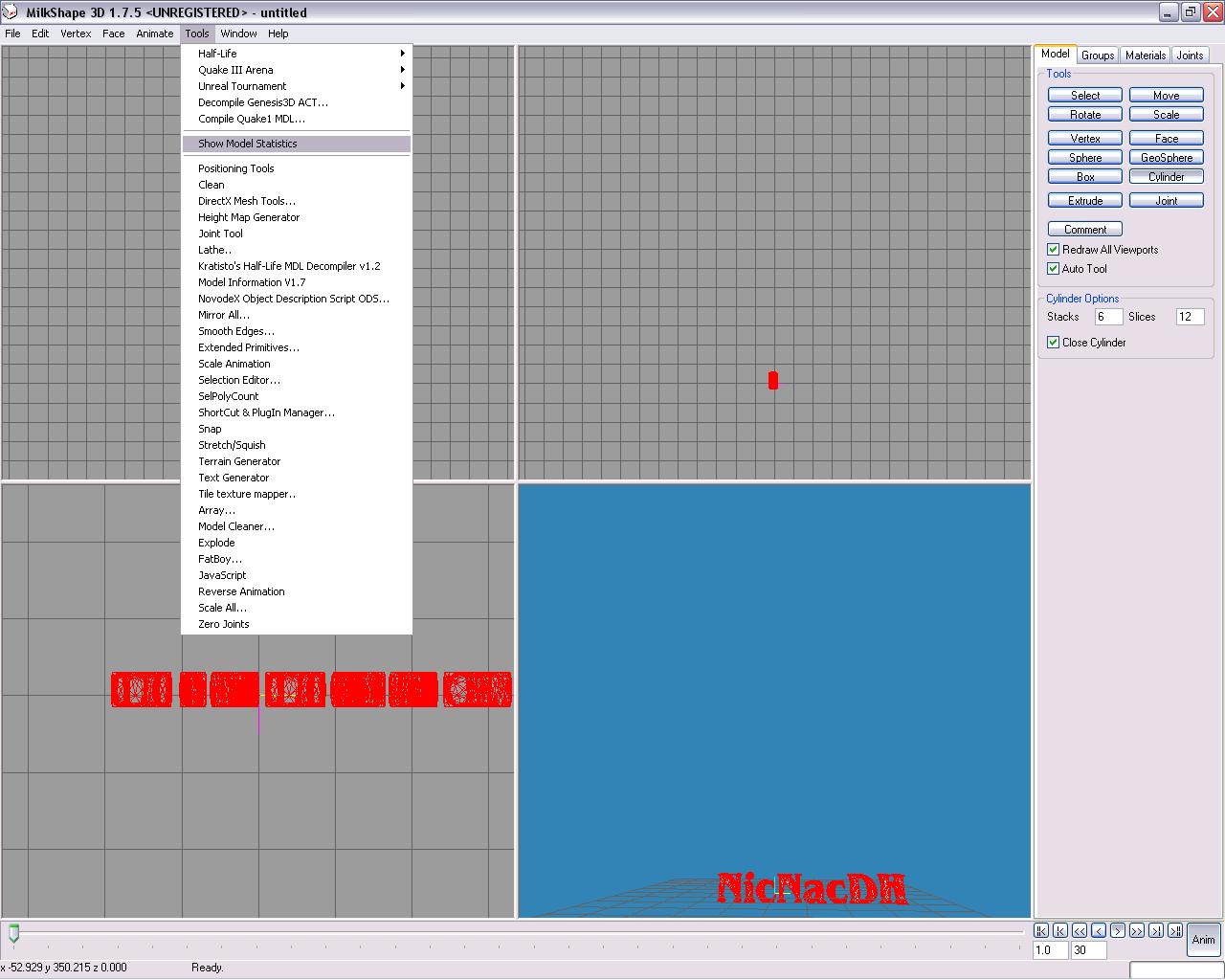
Task: Activate the Rotate tool button
Action: tap(1085, 115)
